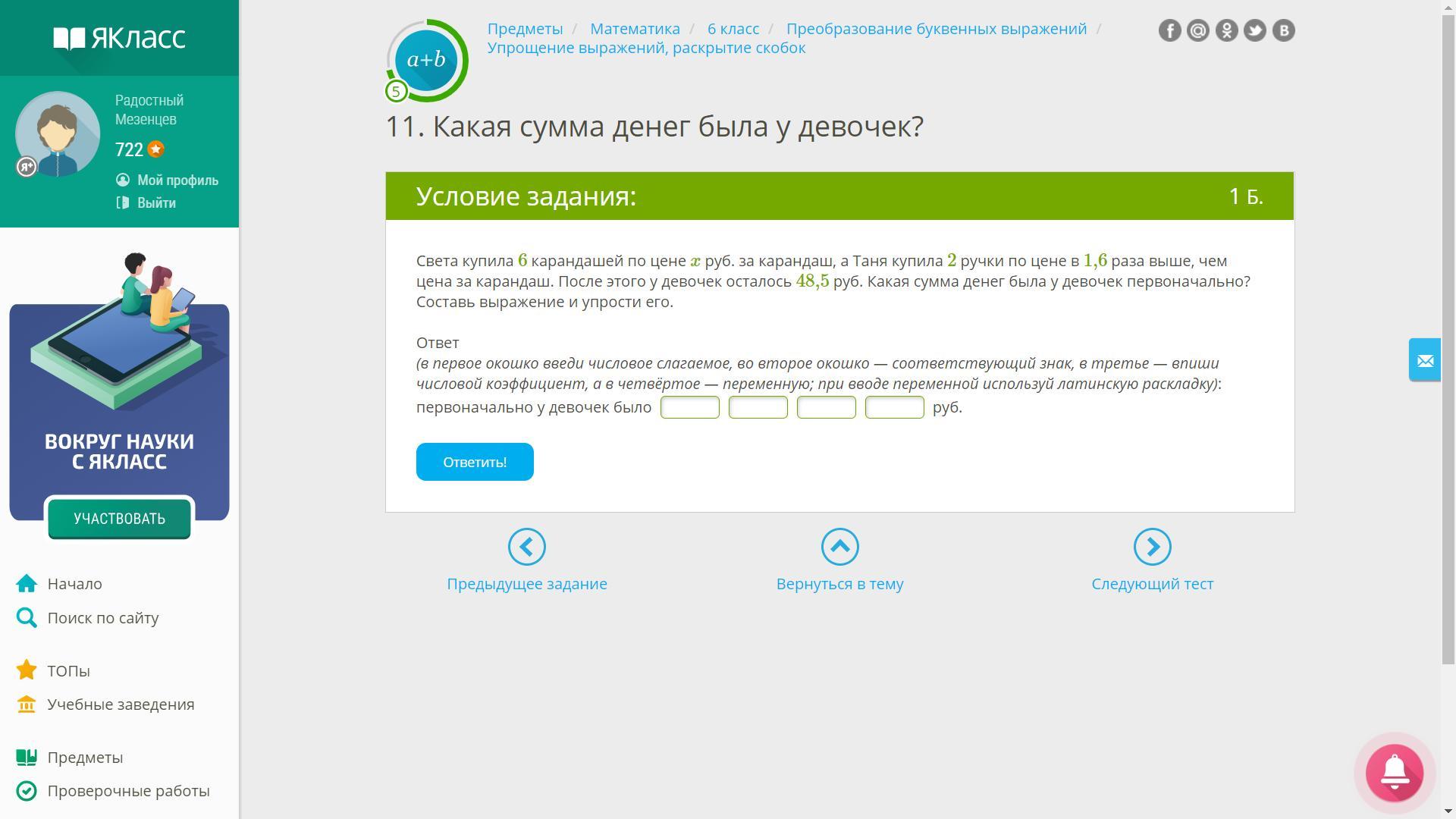Click the Odnoklassniki share icon
The width and height of the screenshot is (1456, 819).
point(1226,30)
